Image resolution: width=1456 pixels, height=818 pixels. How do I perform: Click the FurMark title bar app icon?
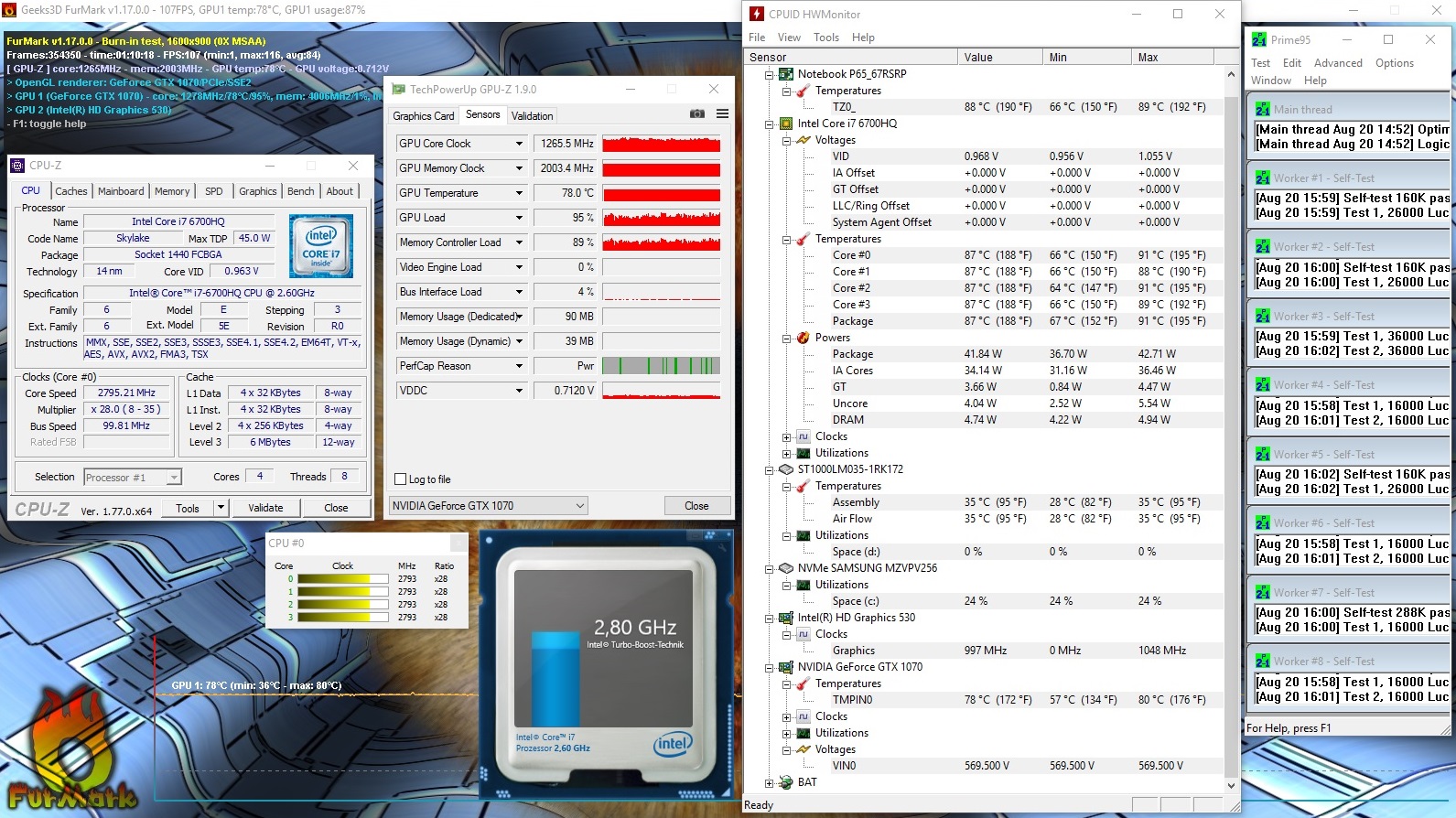[9, 10]
